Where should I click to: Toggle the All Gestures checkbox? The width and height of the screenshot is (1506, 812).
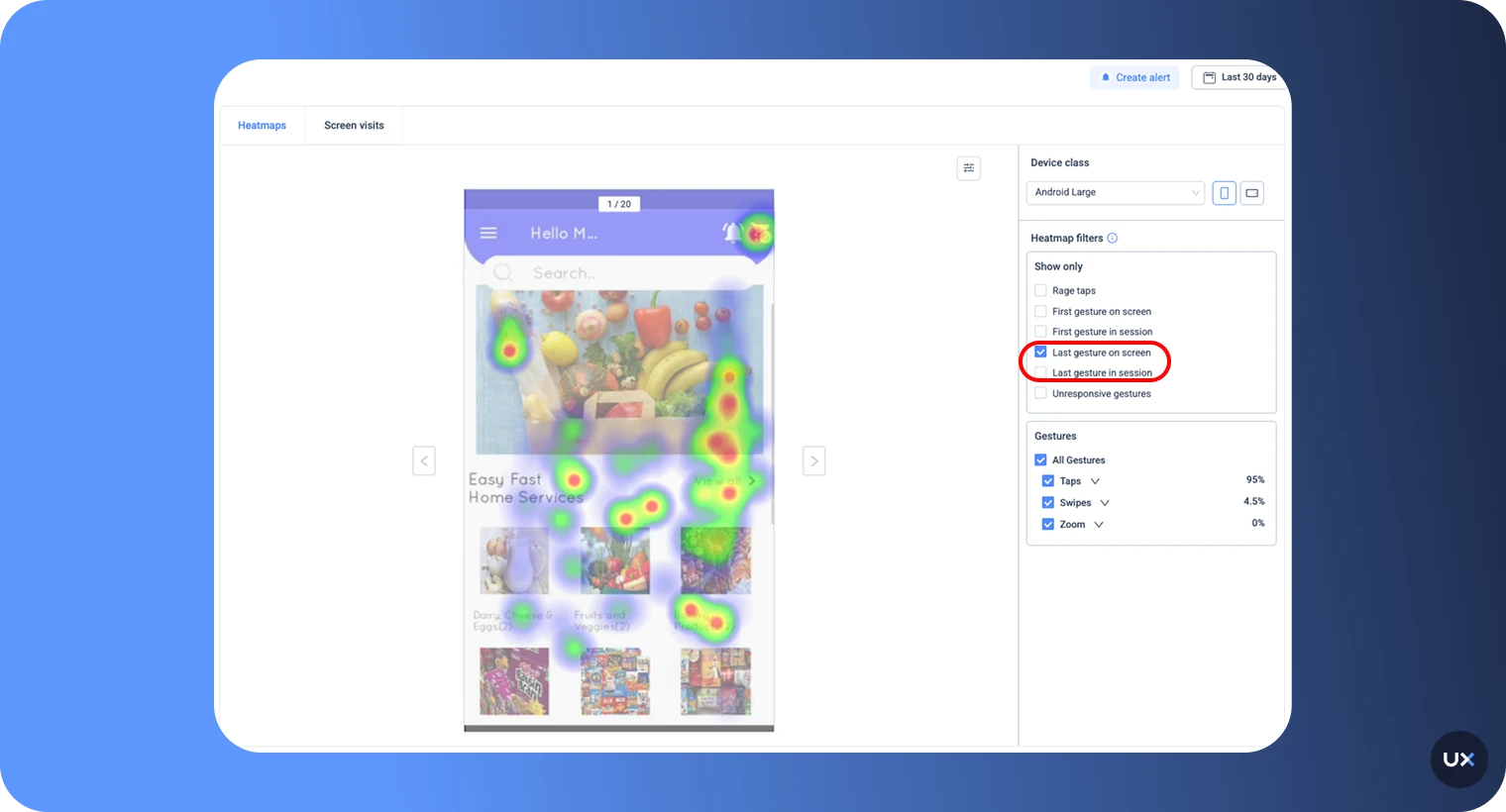click(x=1040, y=459)
